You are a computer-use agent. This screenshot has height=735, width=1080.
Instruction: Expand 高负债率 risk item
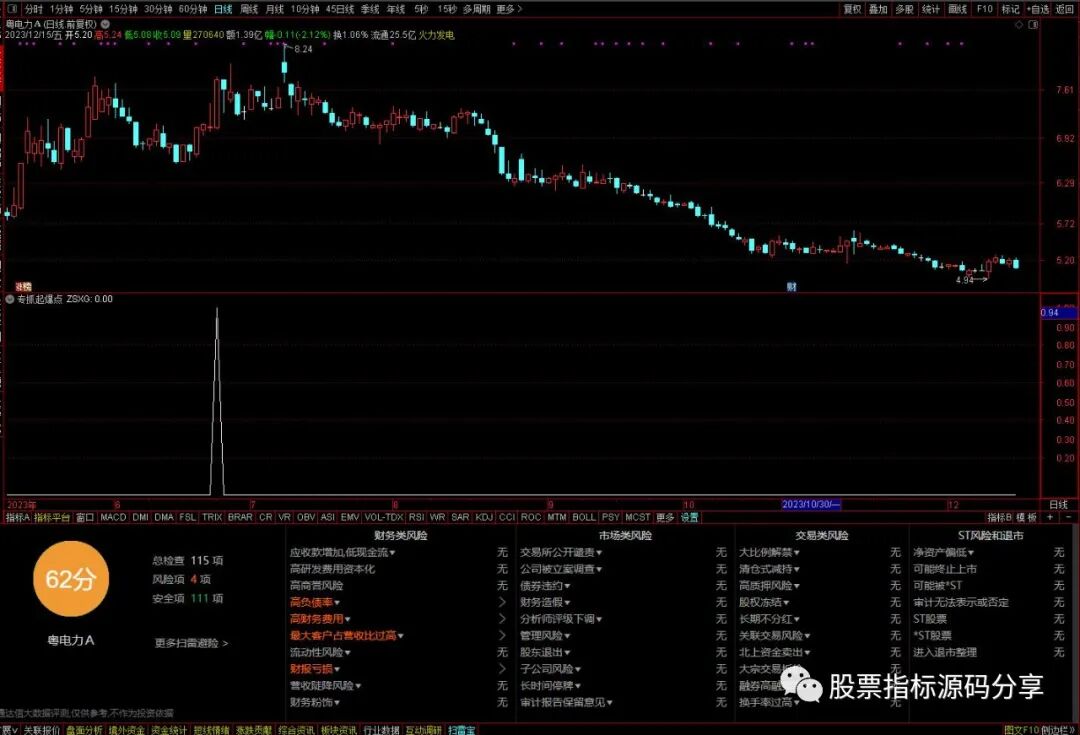pos(315,602)
